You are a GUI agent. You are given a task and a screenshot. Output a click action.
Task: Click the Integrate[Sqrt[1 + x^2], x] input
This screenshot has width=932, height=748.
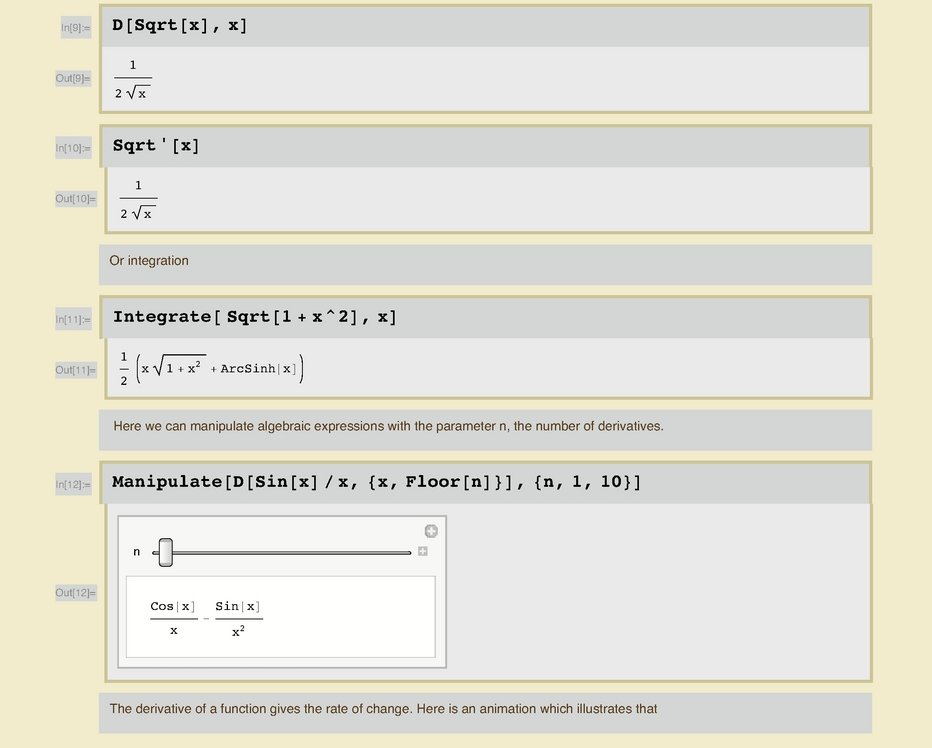tap(255, 317)
